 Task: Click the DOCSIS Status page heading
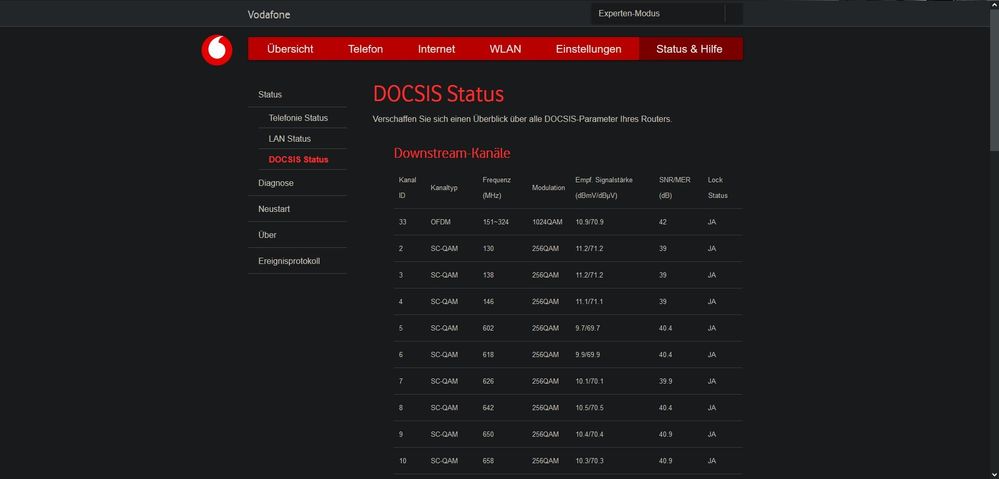(x=438, y=94)
